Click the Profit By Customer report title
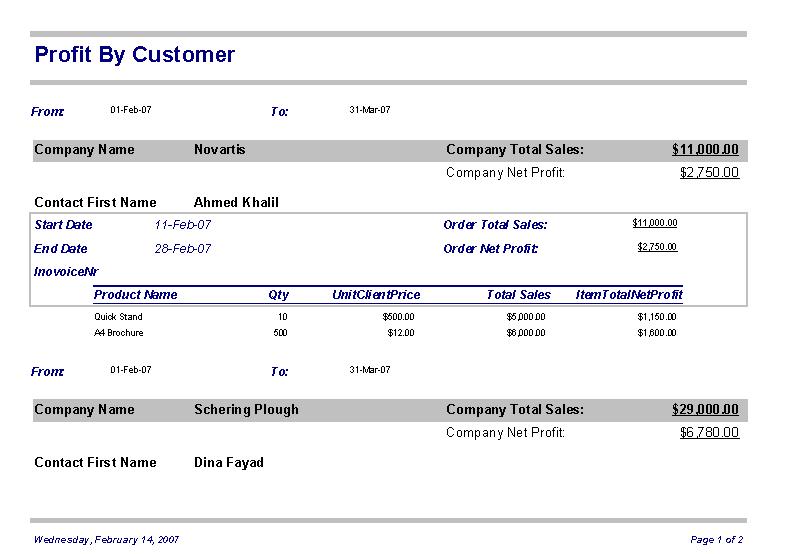The width and height of the screenshot is (786, 554). pos(134,55)
